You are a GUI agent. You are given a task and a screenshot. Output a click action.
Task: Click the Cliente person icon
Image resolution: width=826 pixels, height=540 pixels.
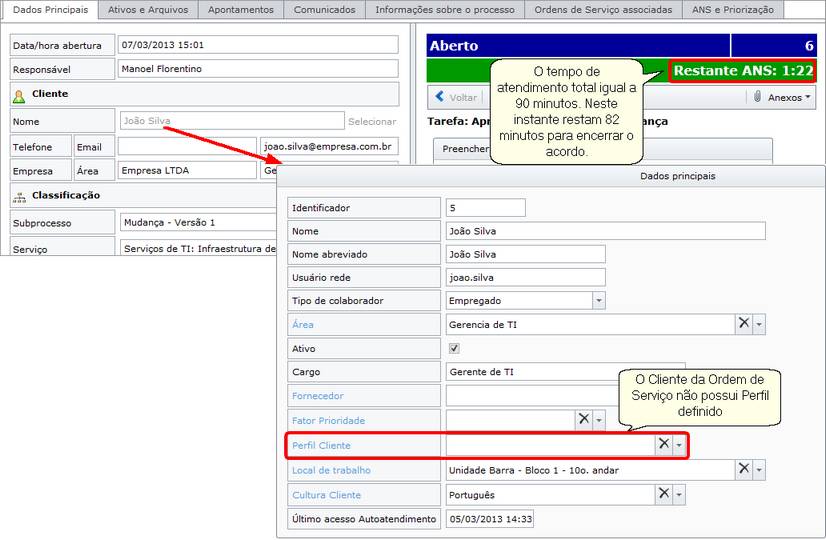point(19,96)
